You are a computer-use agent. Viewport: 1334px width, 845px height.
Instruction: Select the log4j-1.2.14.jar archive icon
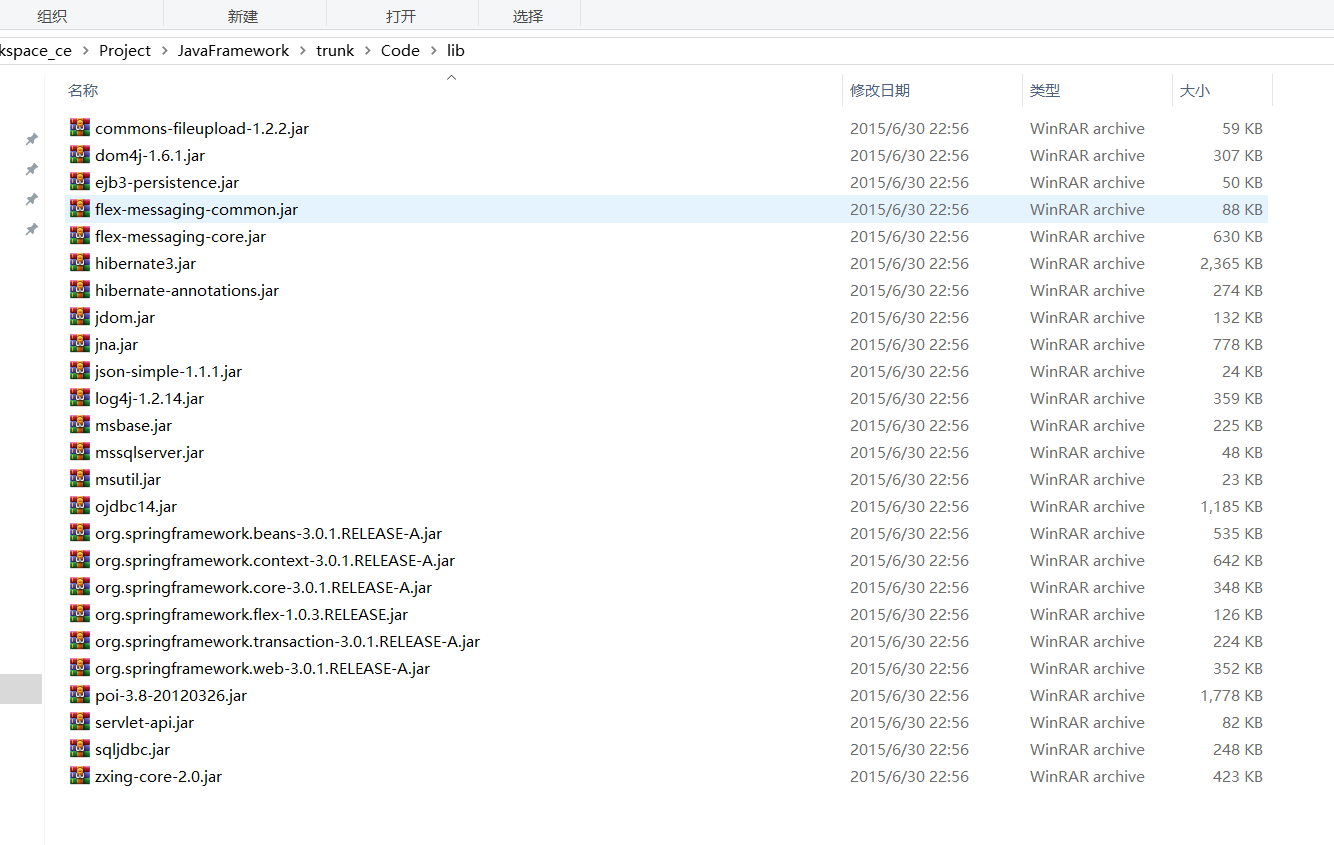(x=80, y=398)
